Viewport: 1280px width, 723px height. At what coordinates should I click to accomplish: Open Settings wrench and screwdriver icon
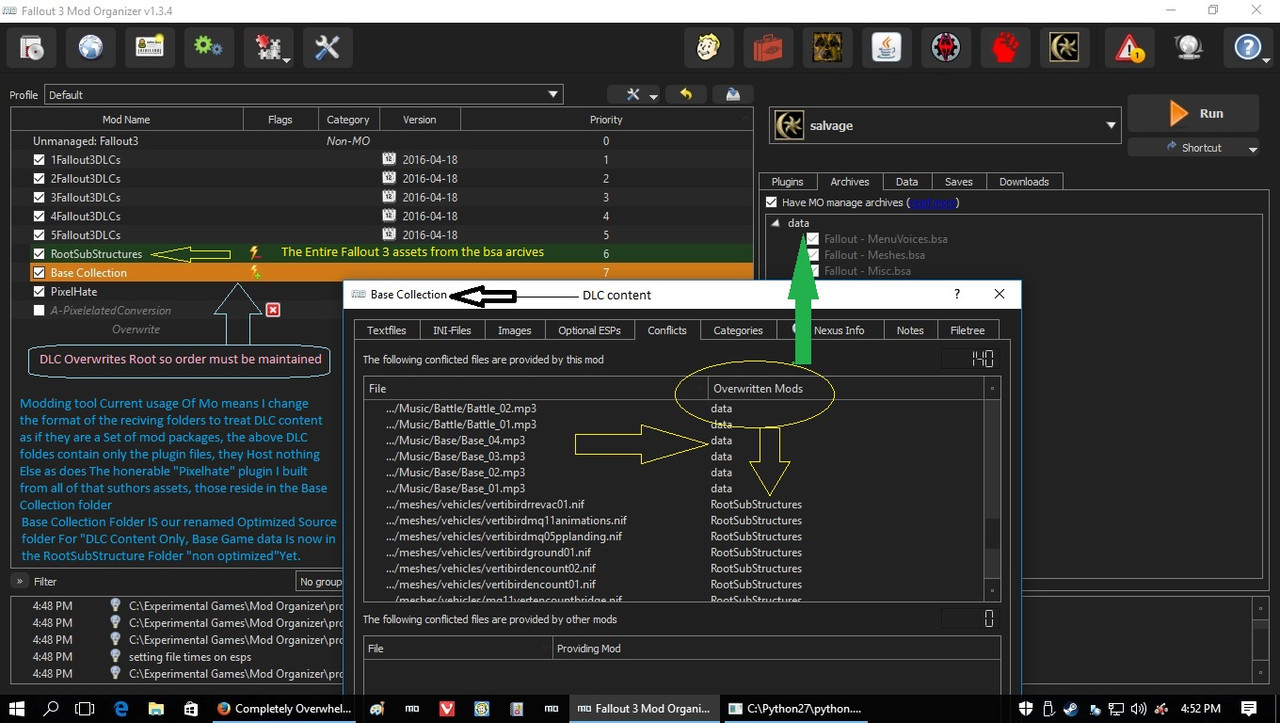[327, 47]
